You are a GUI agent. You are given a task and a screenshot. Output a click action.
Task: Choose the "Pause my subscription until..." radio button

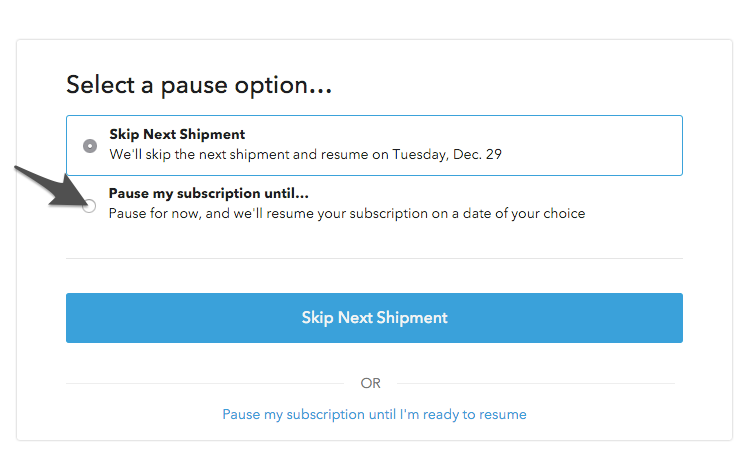89,206
